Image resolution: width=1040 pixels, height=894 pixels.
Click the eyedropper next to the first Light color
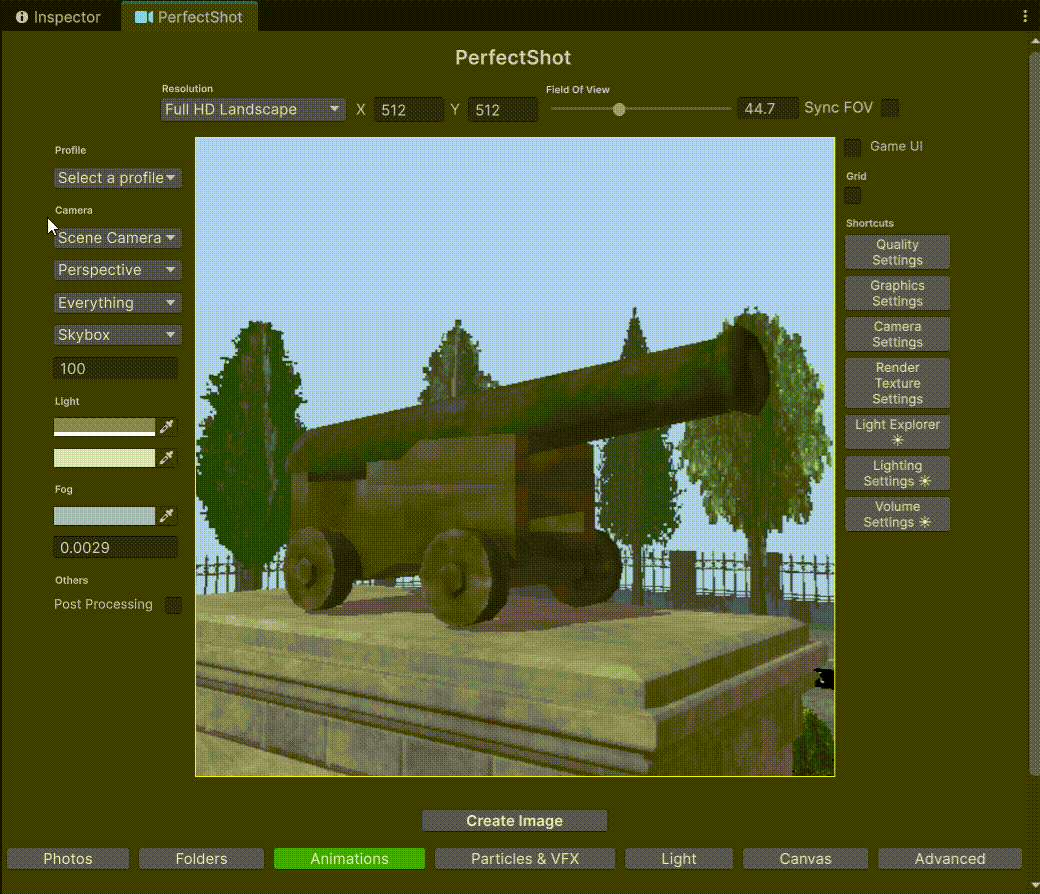167,428
